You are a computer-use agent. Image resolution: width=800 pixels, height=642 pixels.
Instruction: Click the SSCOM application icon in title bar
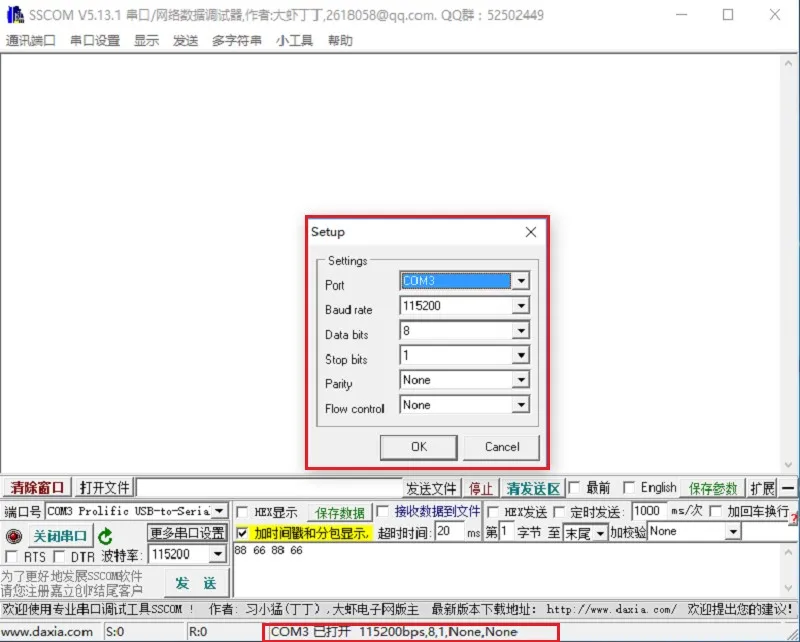[15, 15]
